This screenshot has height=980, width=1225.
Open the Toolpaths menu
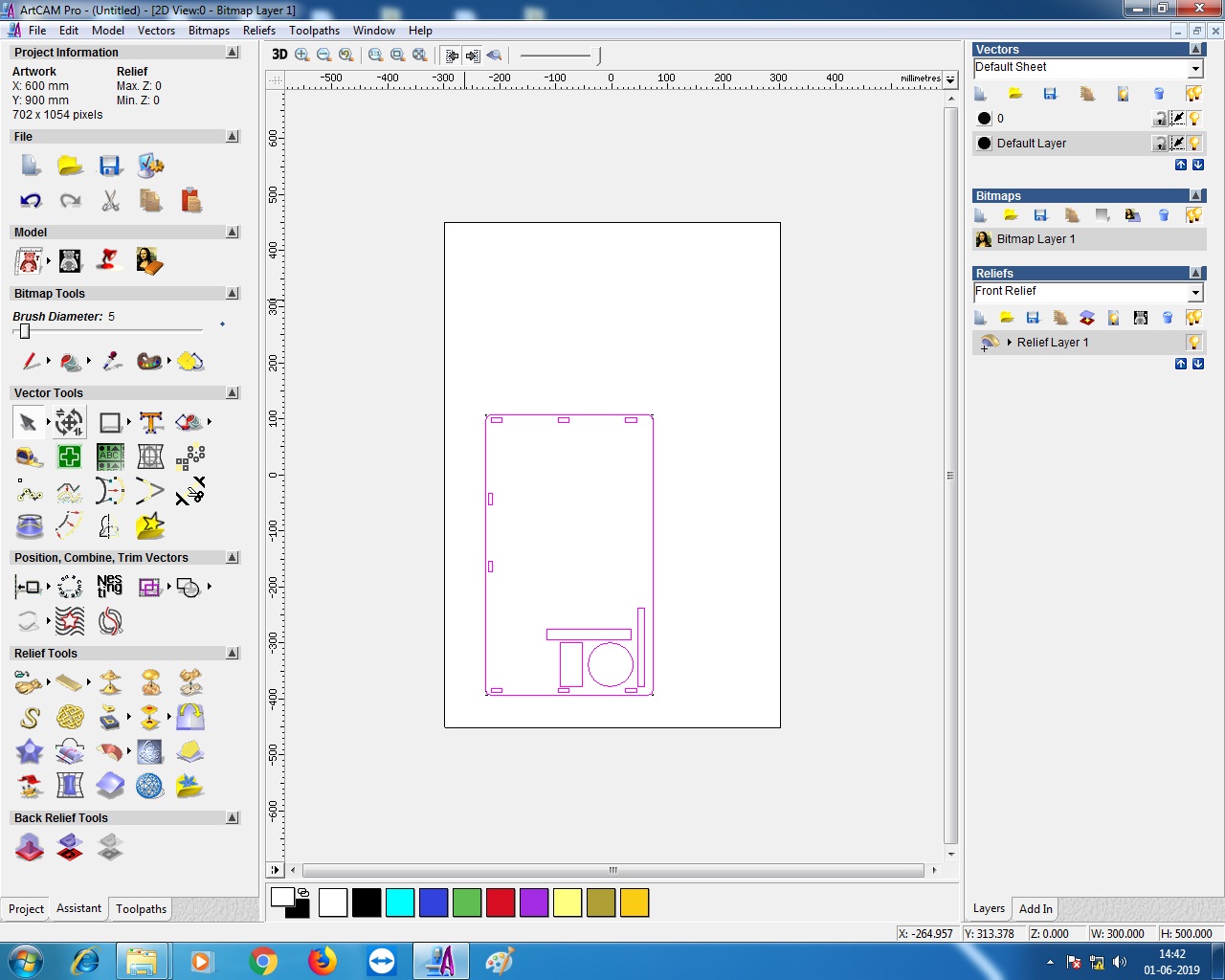click(x=314, y=31)
